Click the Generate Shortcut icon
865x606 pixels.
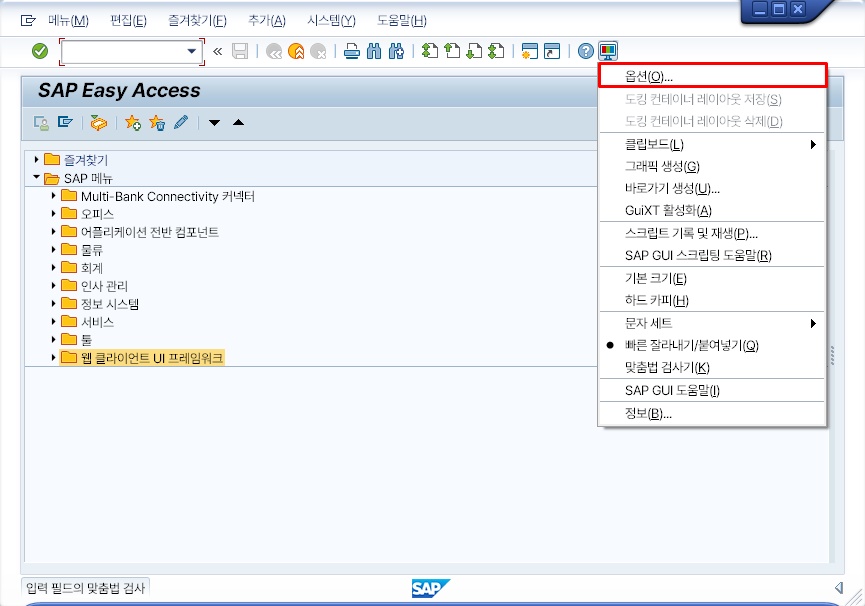click(x=552, y=51)
